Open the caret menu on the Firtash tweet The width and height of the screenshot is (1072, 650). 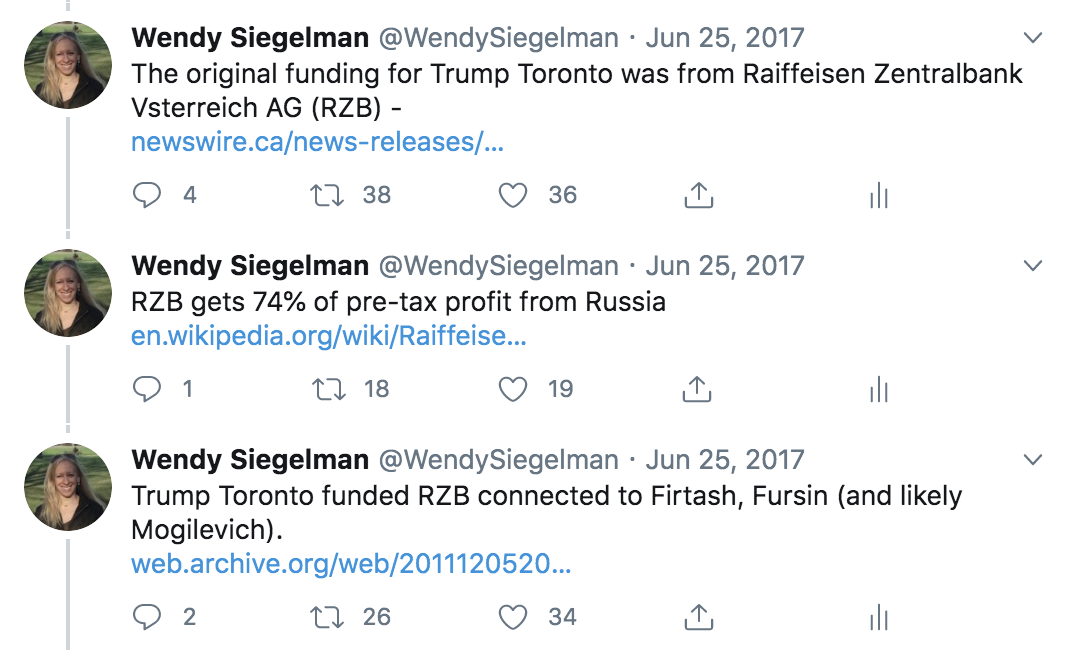[1032, 460]
